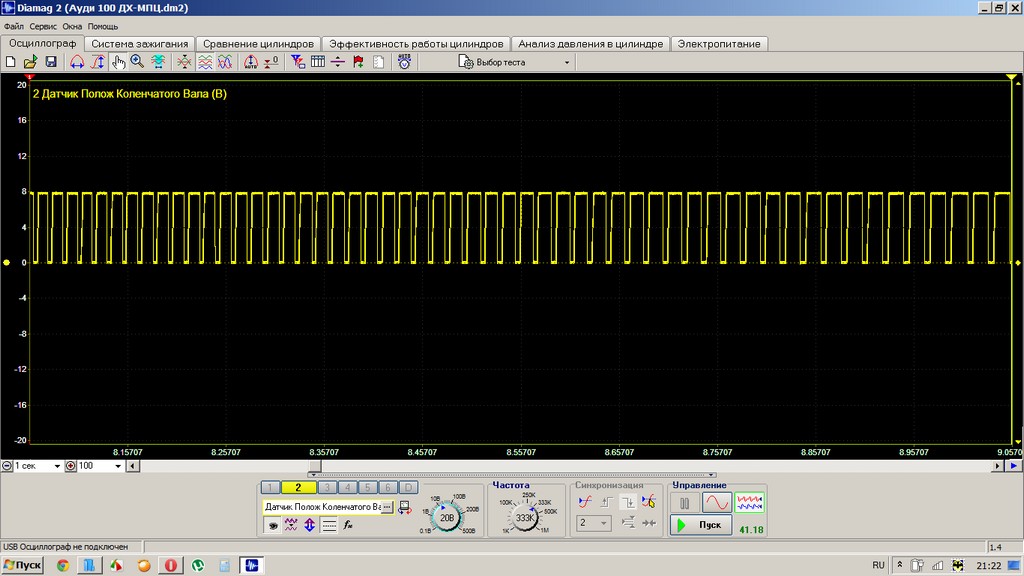This screenshot has height=576, width=1024.
Task: Click the channel settings sync monitor icon
Action: [405, 507]
